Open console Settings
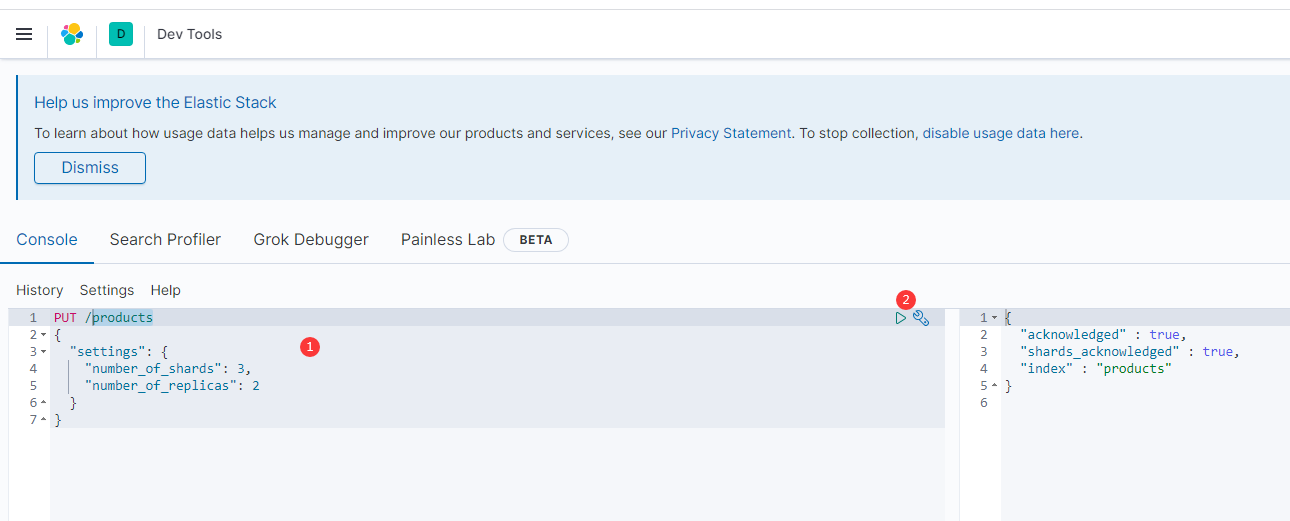 point(107,290)
